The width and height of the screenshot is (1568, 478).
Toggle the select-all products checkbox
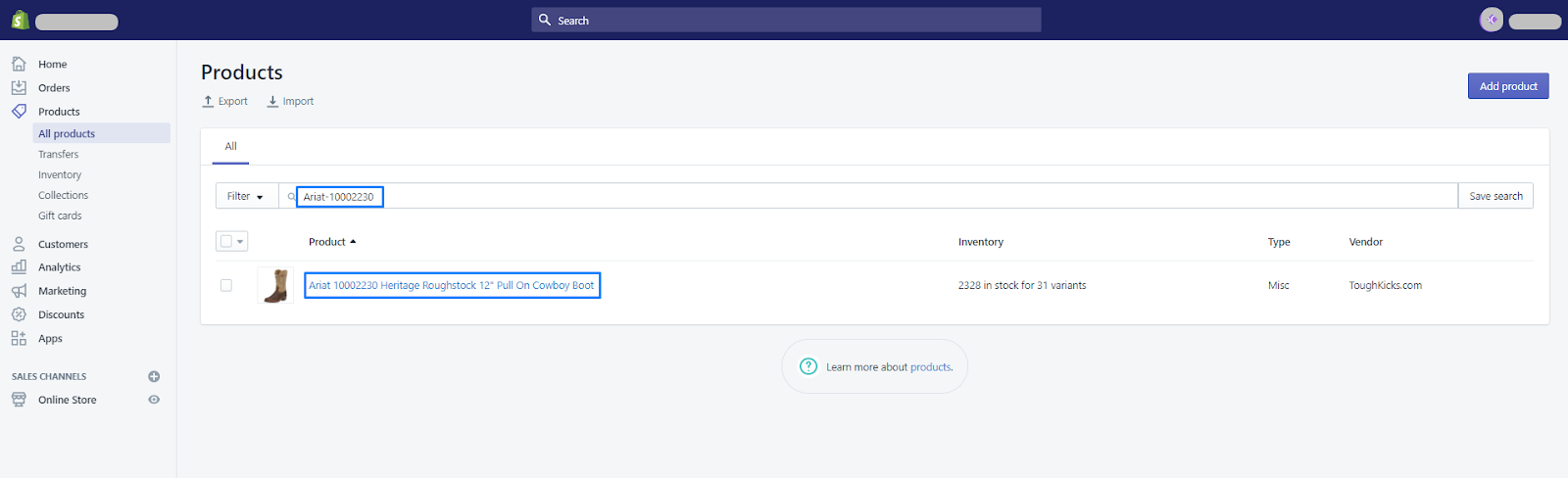click(x=226, y=241)
